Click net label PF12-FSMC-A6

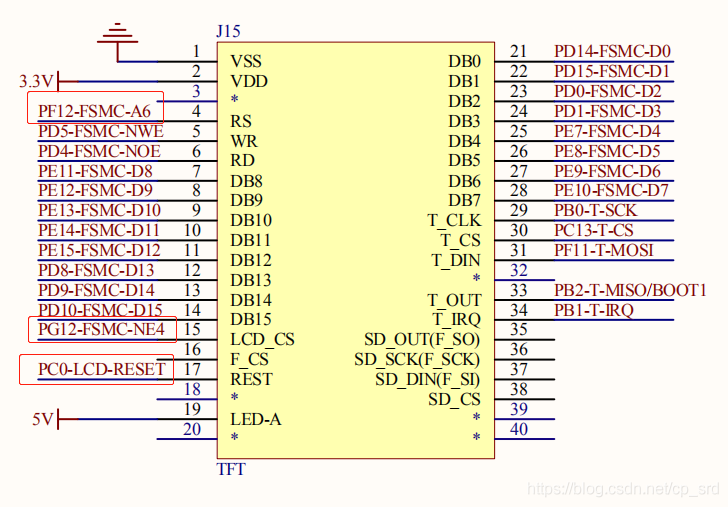[x=94, y=111]
